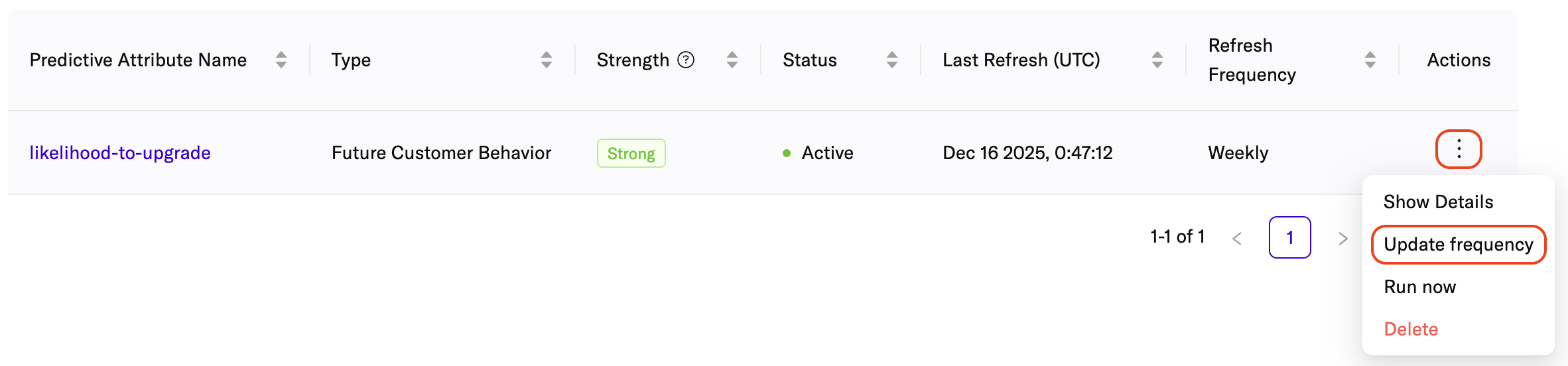Screen dimensions: 1568x366
Task: Select Show Details from the menu
Action: tap(1438, 202)
